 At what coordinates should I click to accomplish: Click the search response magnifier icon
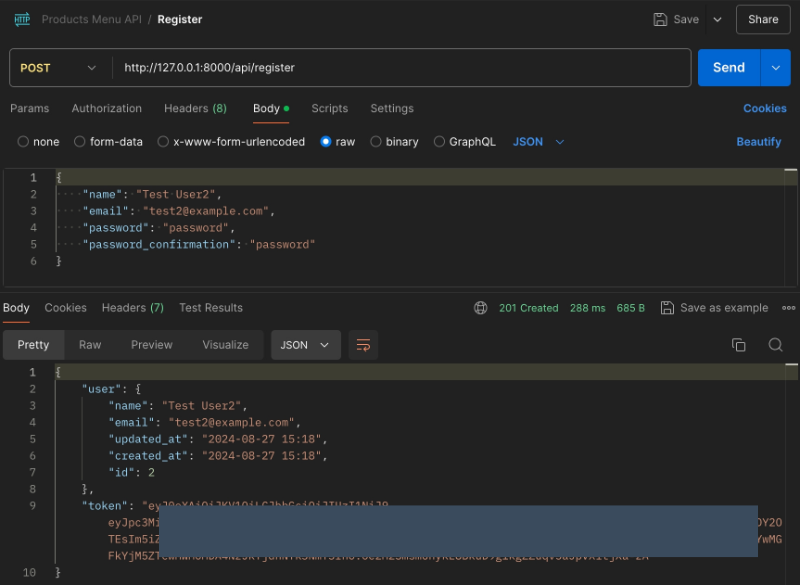(x=775, y=345)
